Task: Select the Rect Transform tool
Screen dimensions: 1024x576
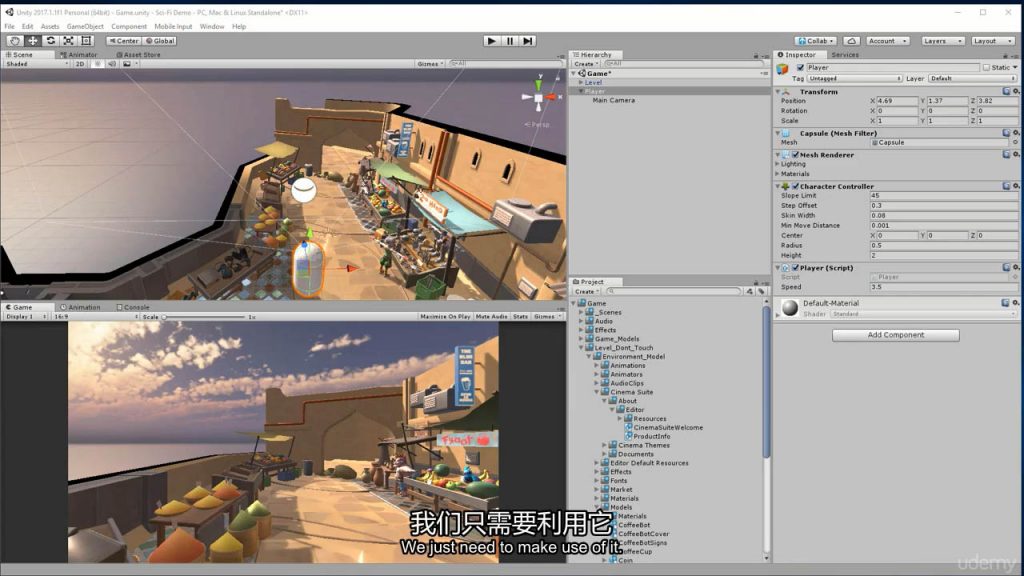Action: coord(86,41)
